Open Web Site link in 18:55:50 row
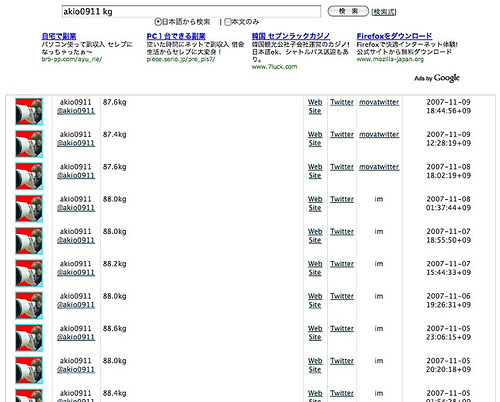Viewport: 500px width, 402px height. tap(315, 236)
